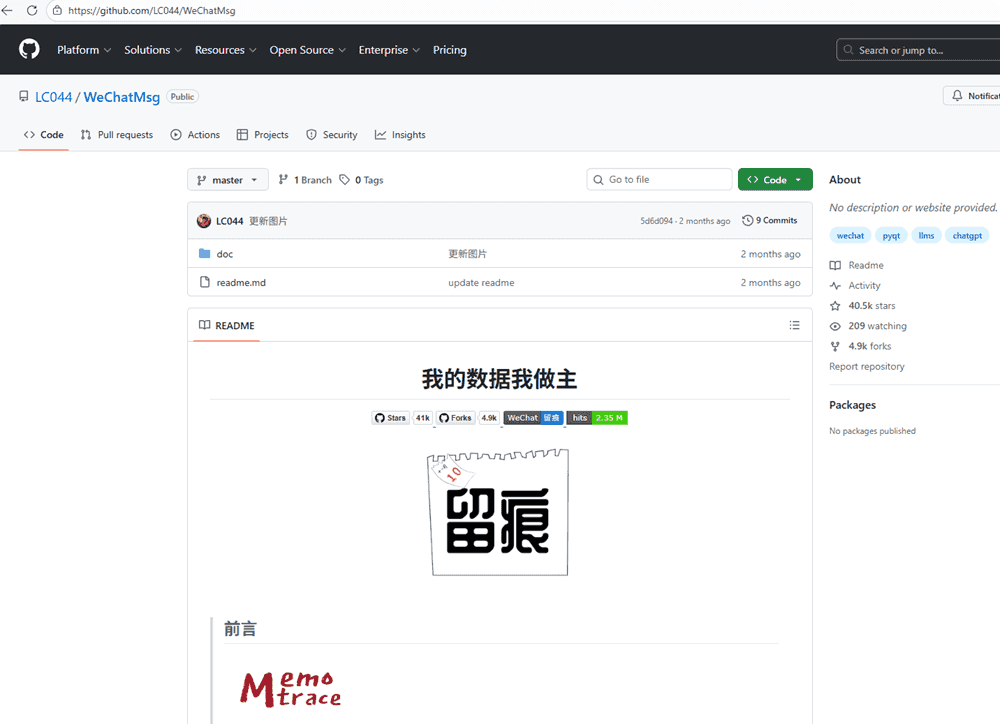Click LC044 avatar in commit row
The width and height of the screenshot is (1000, 724).
pyautogui.click(x=204, y=221)
